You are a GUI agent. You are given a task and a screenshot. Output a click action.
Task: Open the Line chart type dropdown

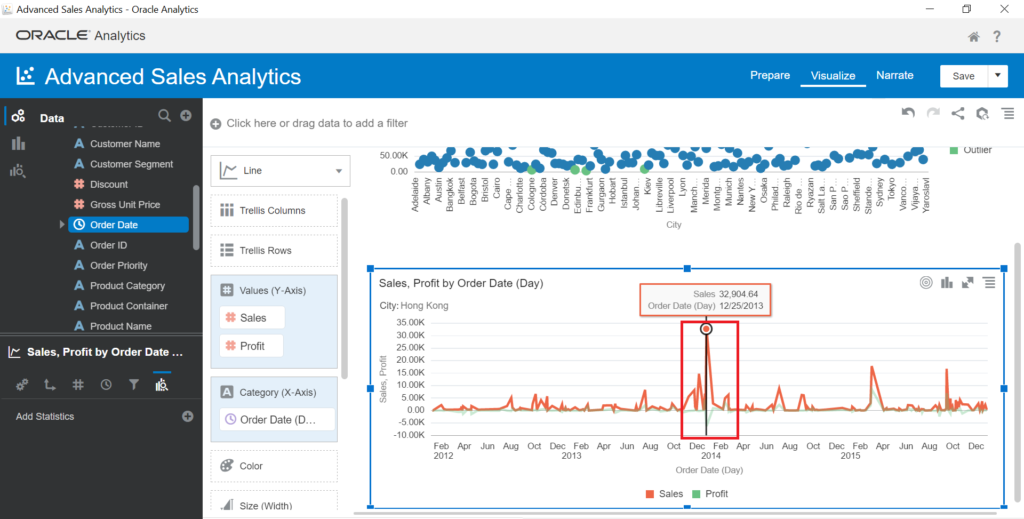[280, 171]
